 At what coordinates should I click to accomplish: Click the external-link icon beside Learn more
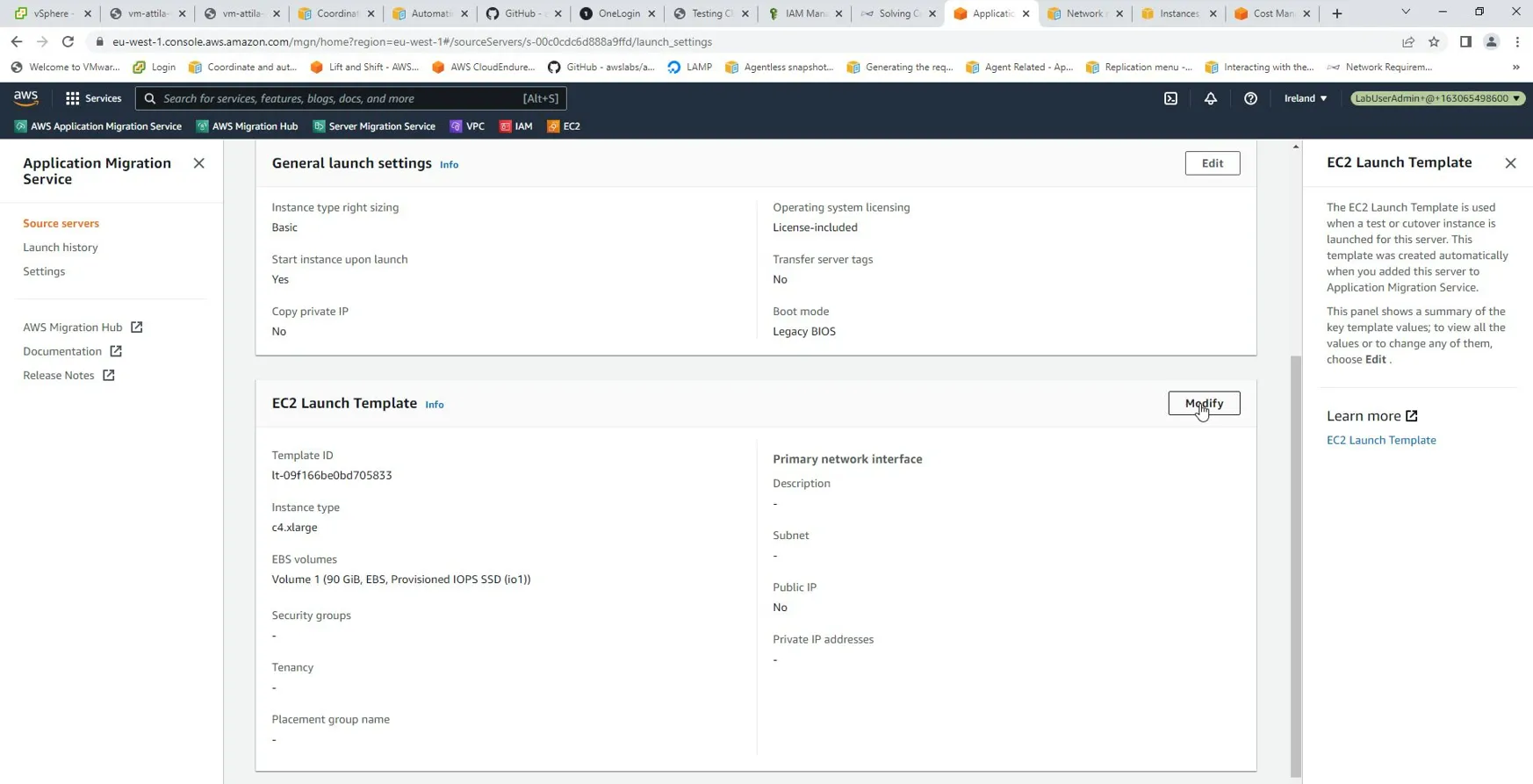1412,416
